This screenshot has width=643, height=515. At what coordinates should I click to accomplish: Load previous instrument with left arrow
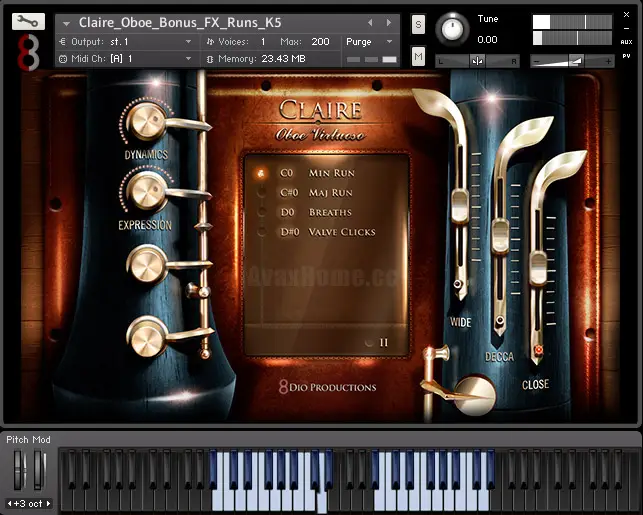370,23
